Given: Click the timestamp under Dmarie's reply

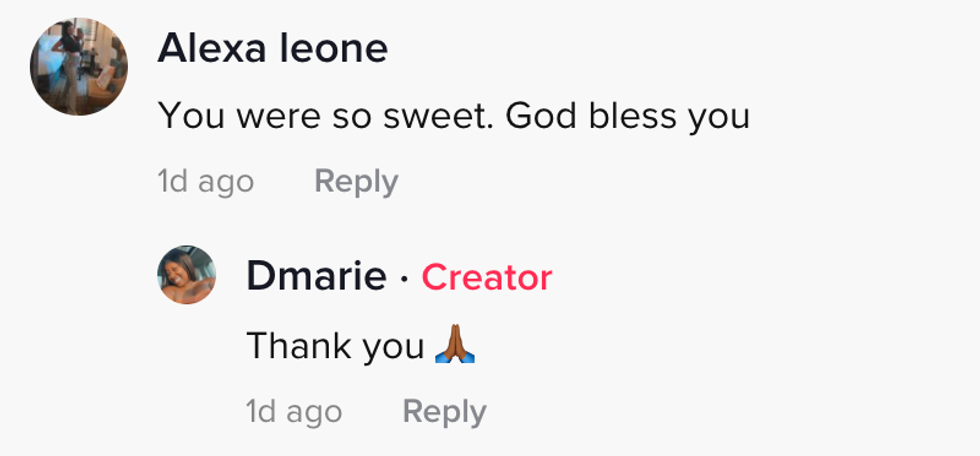Looking at the screenshot, I should pos(294,411).
